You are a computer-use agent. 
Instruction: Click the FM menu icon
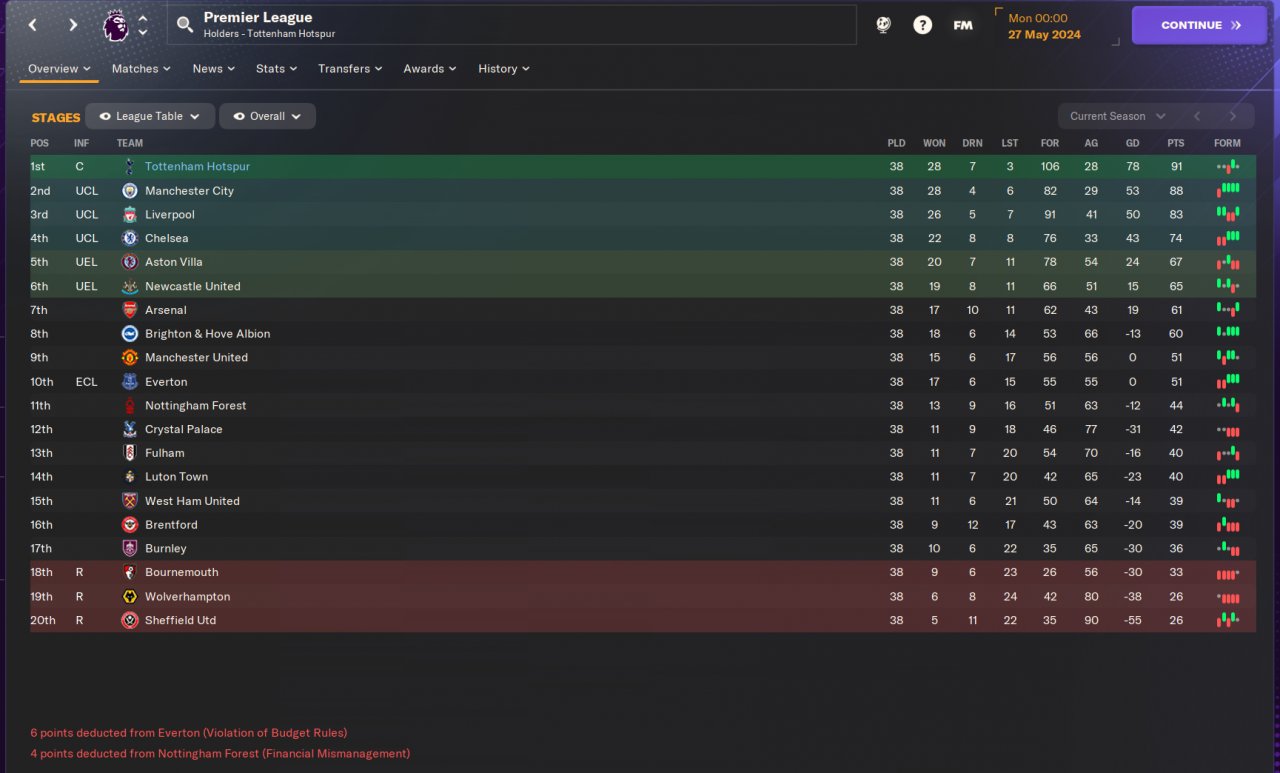(962, 25)
